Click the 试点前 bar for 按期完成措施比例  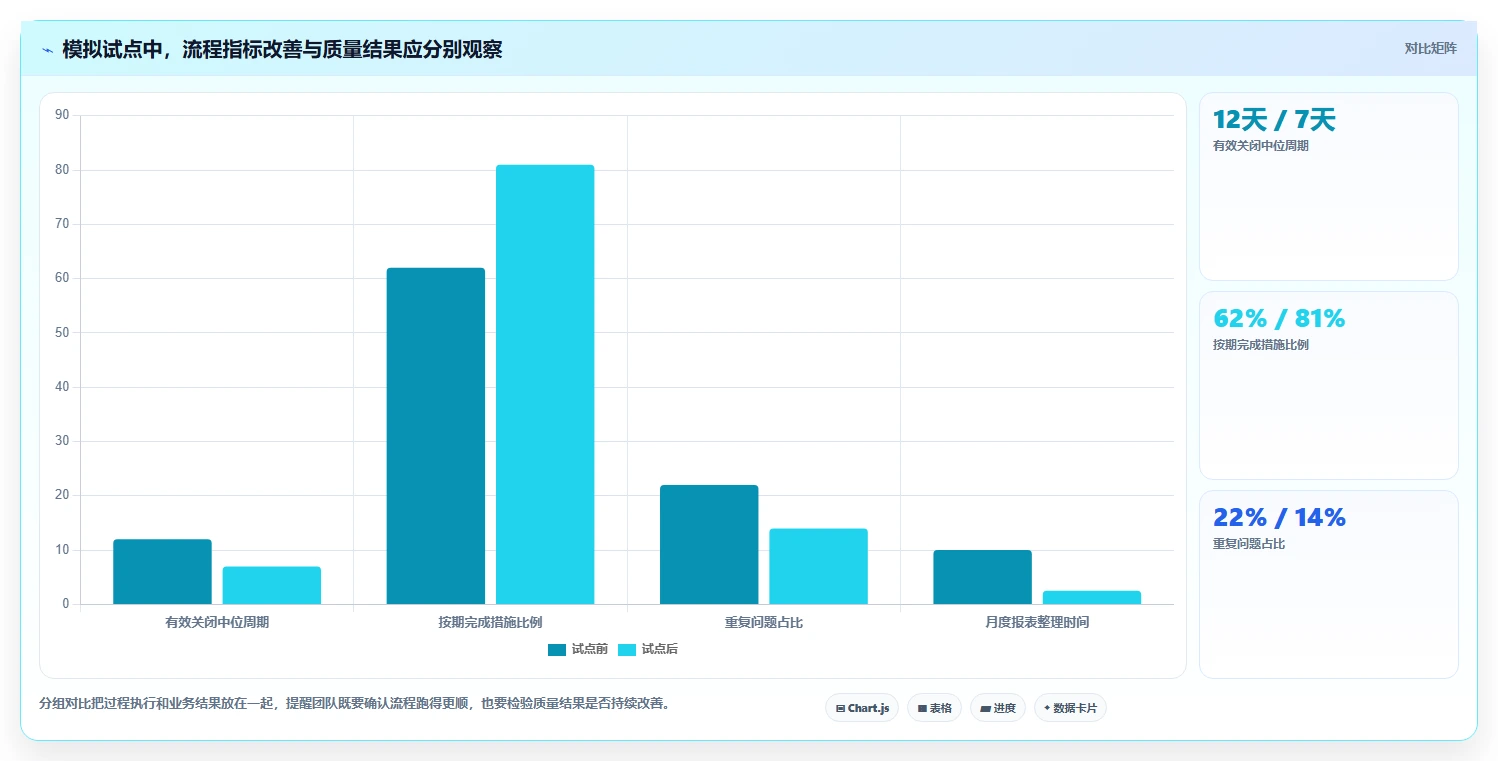[436, 436]
